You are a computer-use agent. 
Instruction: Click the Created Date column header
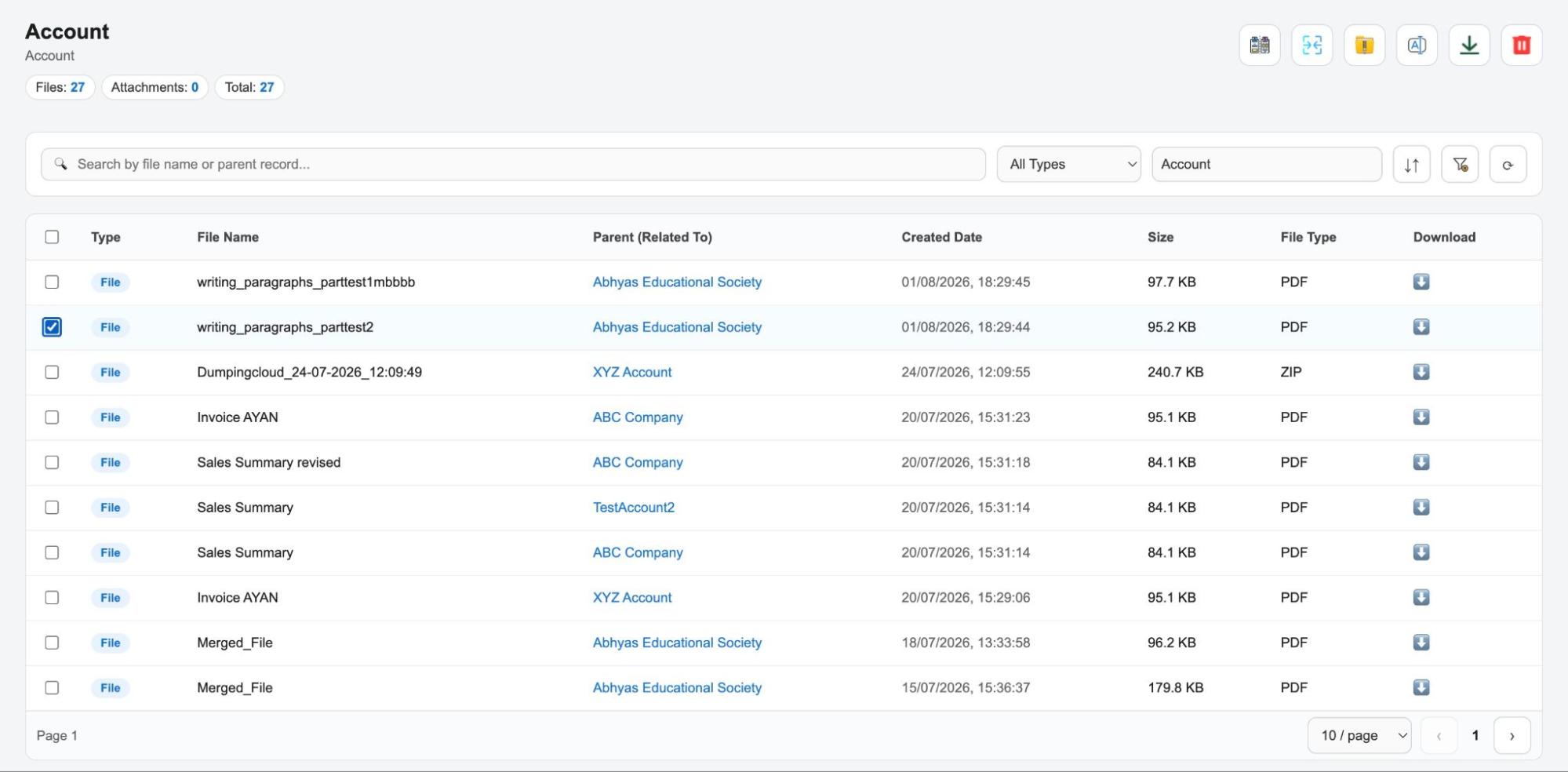click(941, 237)
